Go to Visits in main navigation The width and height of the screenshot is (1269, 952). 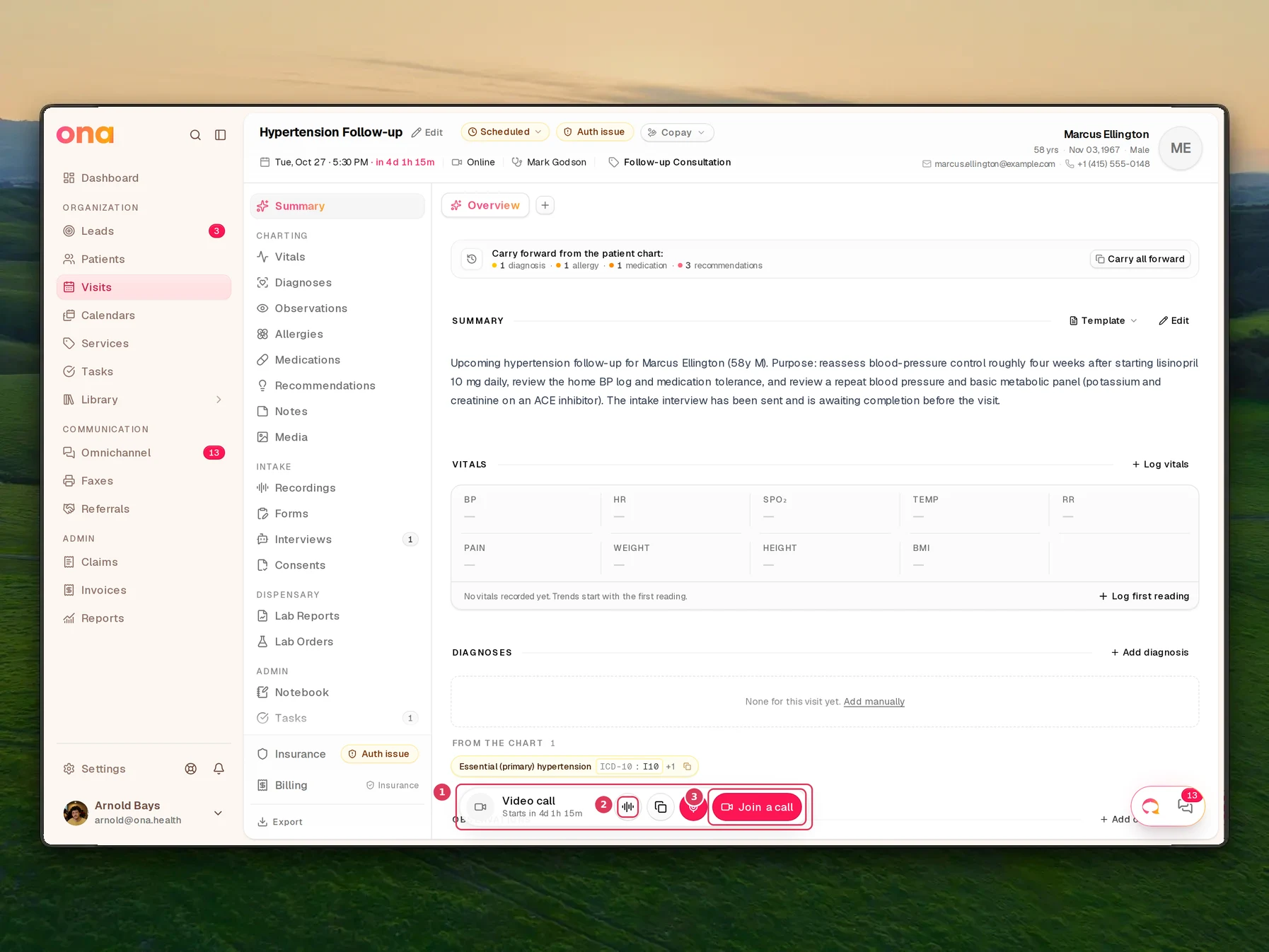click(144, 287)
